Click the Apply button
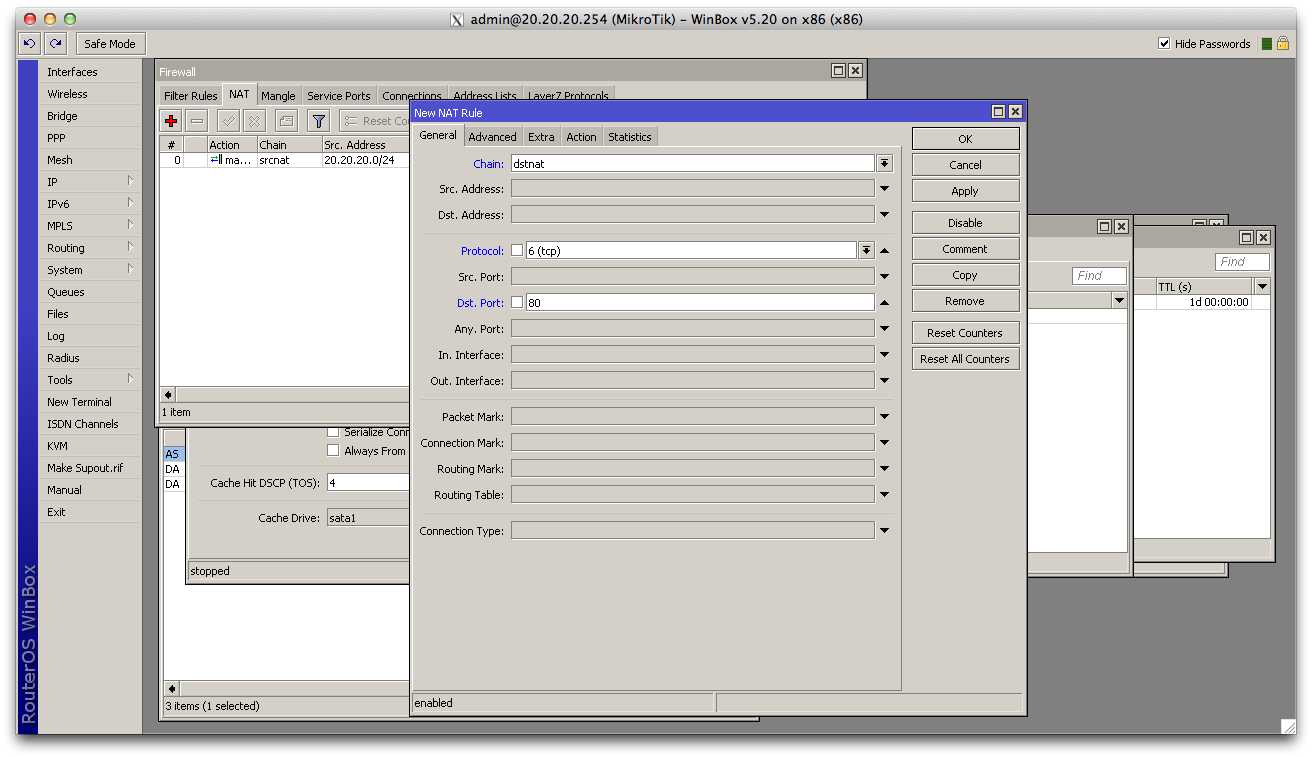This screenshot has height=758, width=1312. (965, 191)
